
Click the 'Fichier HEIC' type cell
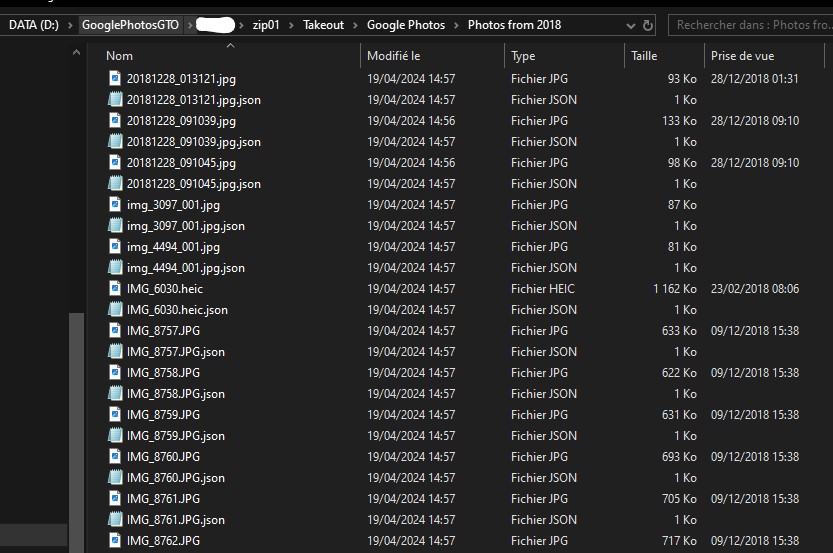pyautogui.click(x=542, y=288)
